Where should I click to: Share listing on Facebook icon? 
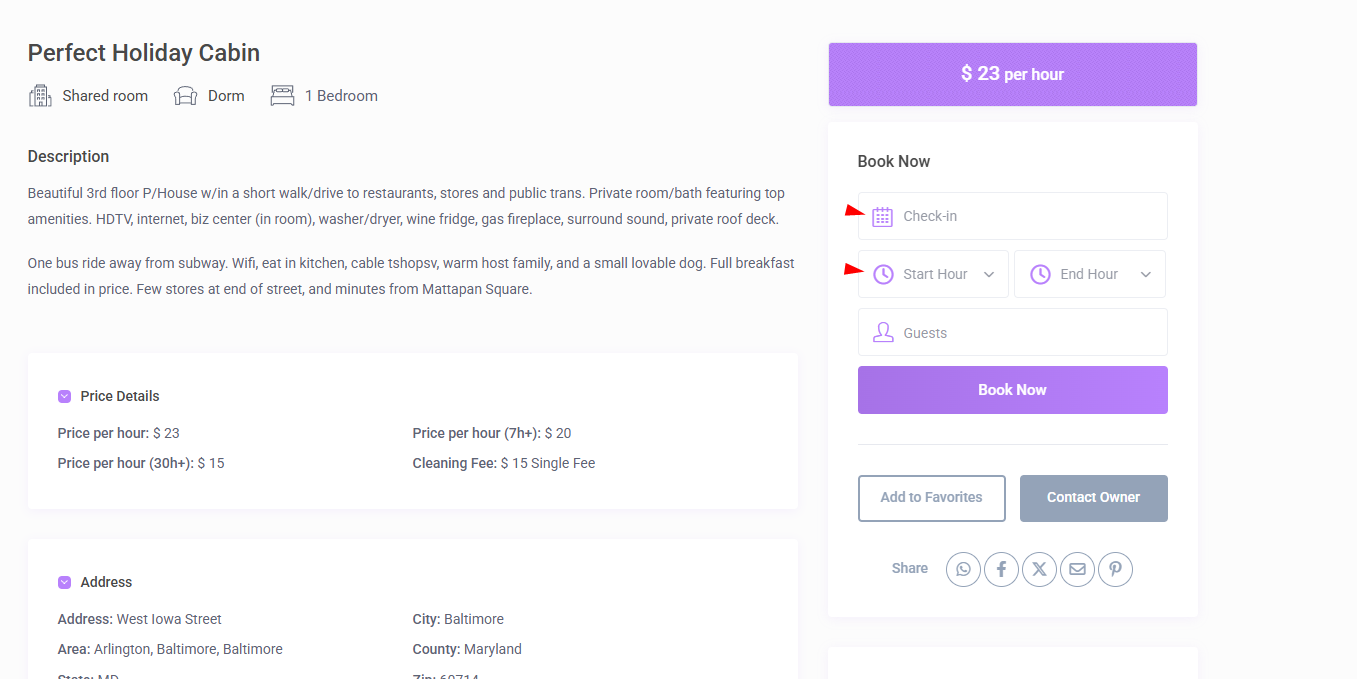1001,569
